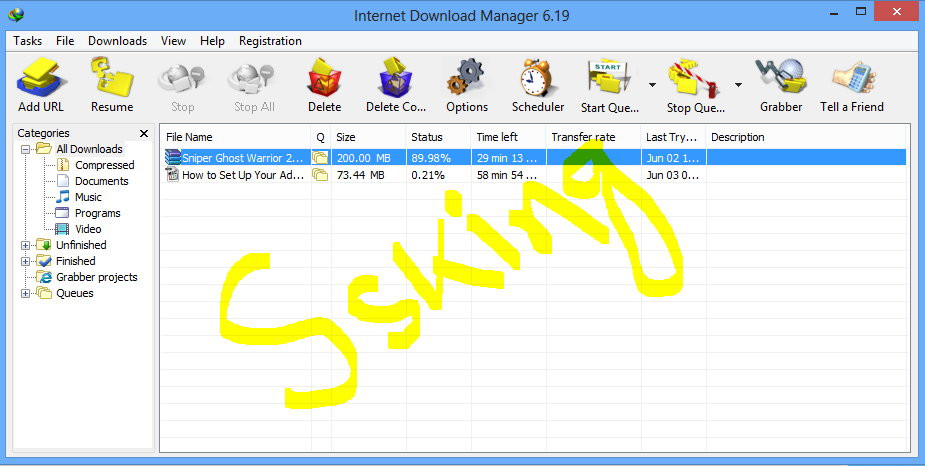925x466 pixels.
Task: Select the Compressed category
Action: (104, 165)
